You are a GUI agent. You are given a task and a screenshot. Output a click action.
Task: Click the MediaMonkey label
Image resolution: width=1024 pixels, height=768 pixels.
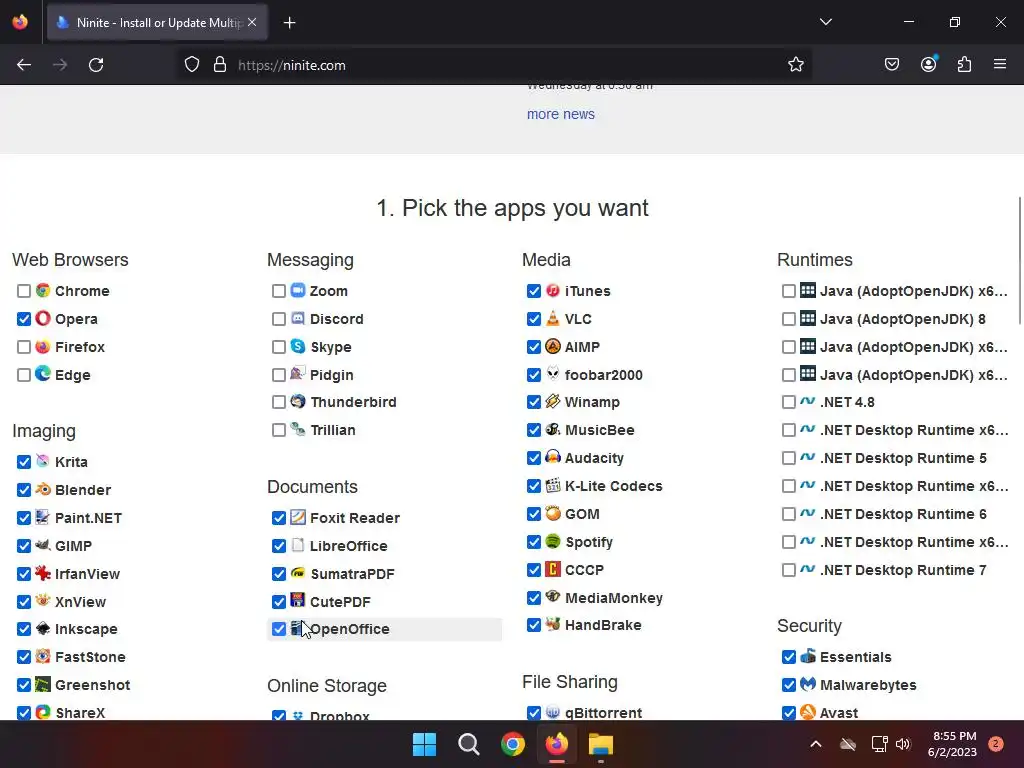click(x=613, y=598)
